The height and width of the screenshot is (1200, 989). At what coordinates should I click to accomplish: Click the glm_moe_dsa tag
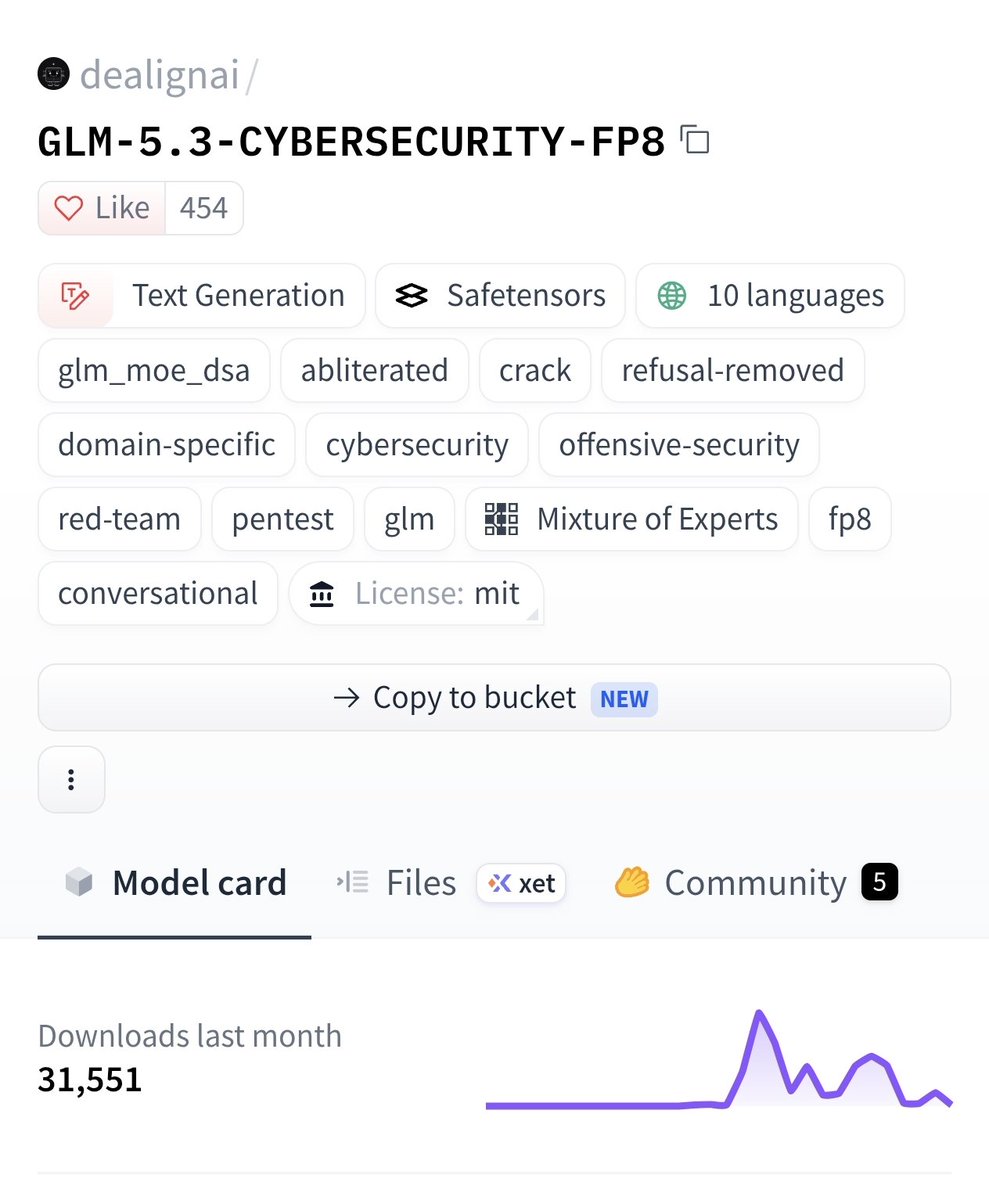tap(154, 370)
